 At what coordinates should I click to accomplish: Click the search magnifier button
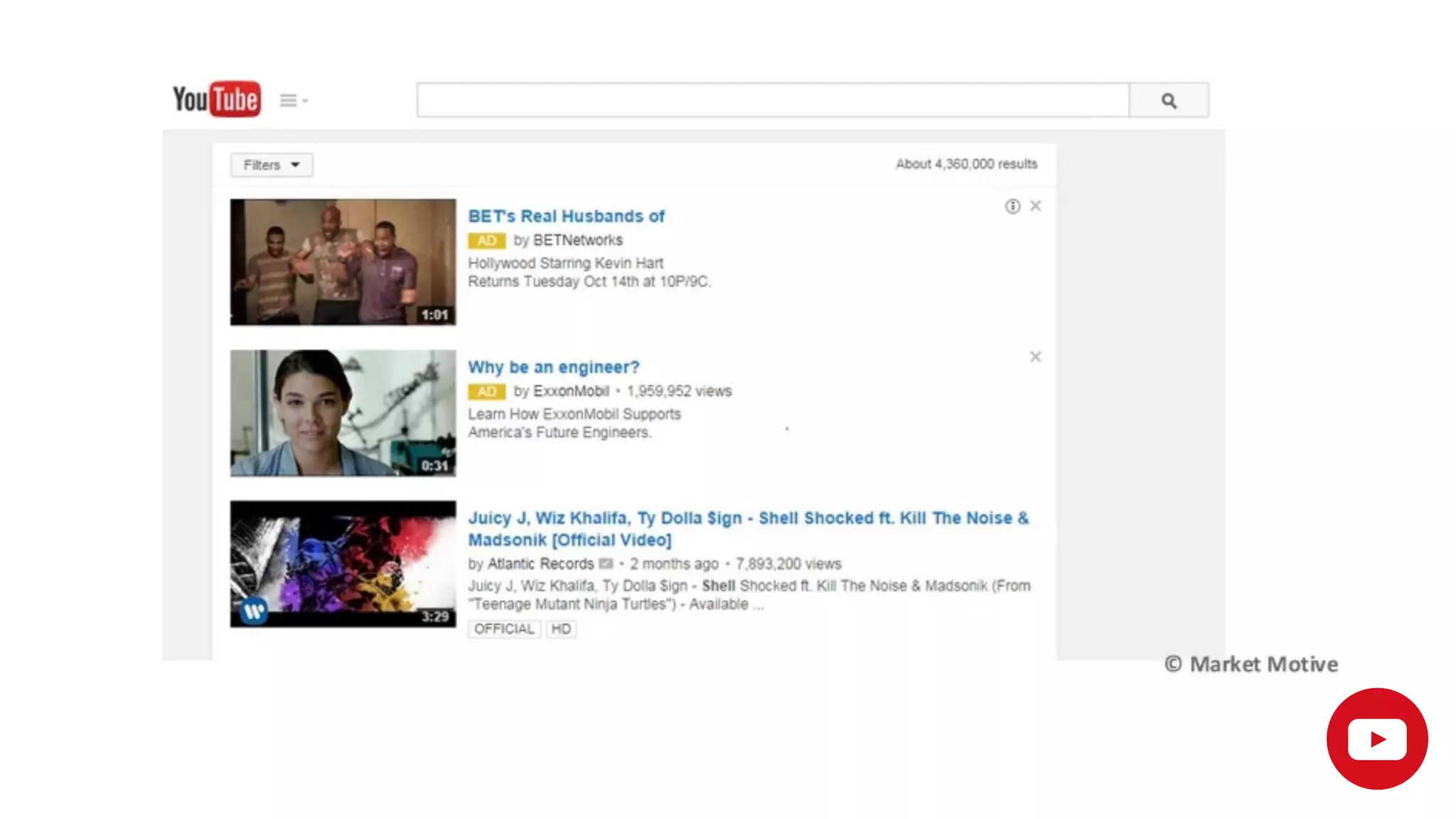coord(1168,100)
